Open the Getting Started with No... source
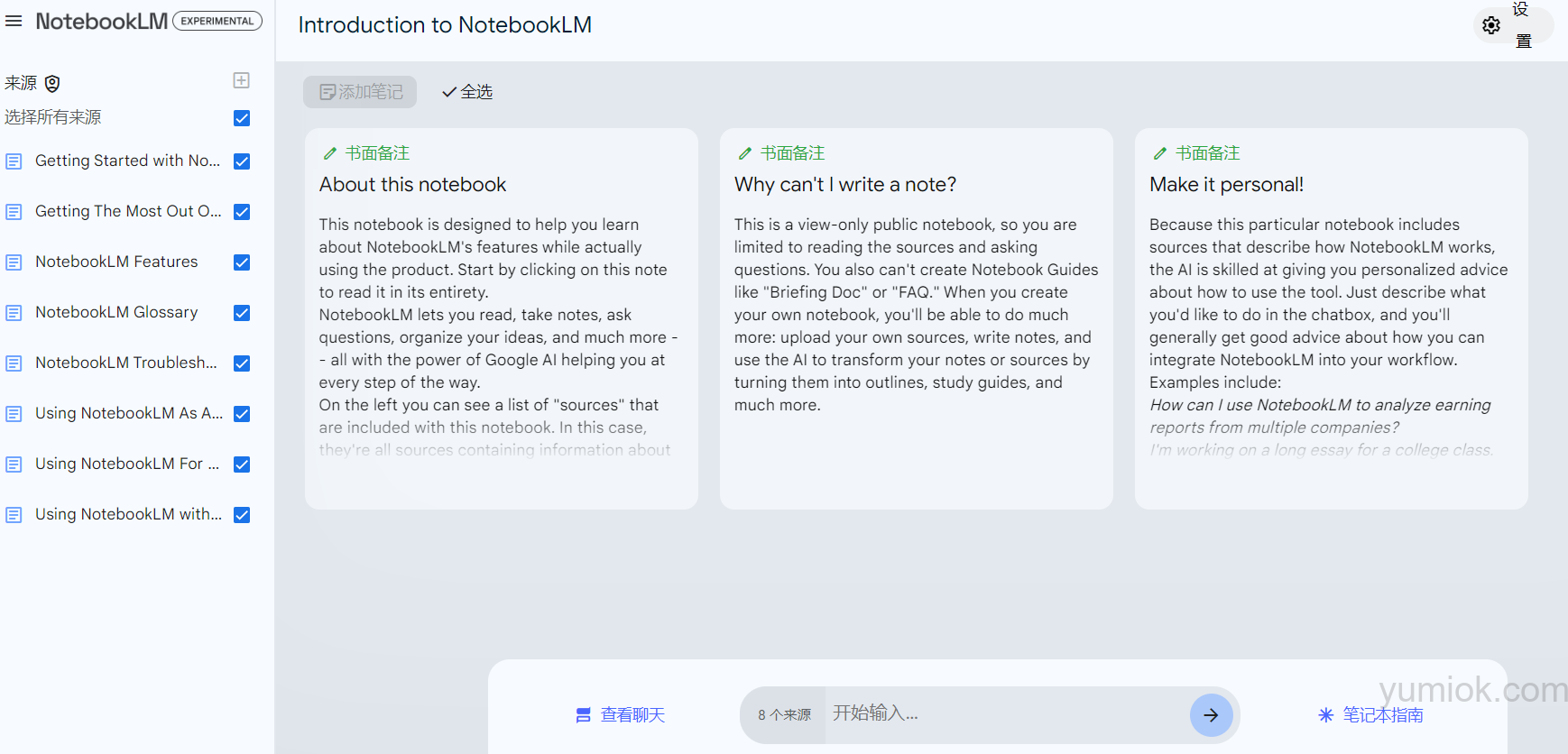1568x754 pixels. click(x=127, y=161)
